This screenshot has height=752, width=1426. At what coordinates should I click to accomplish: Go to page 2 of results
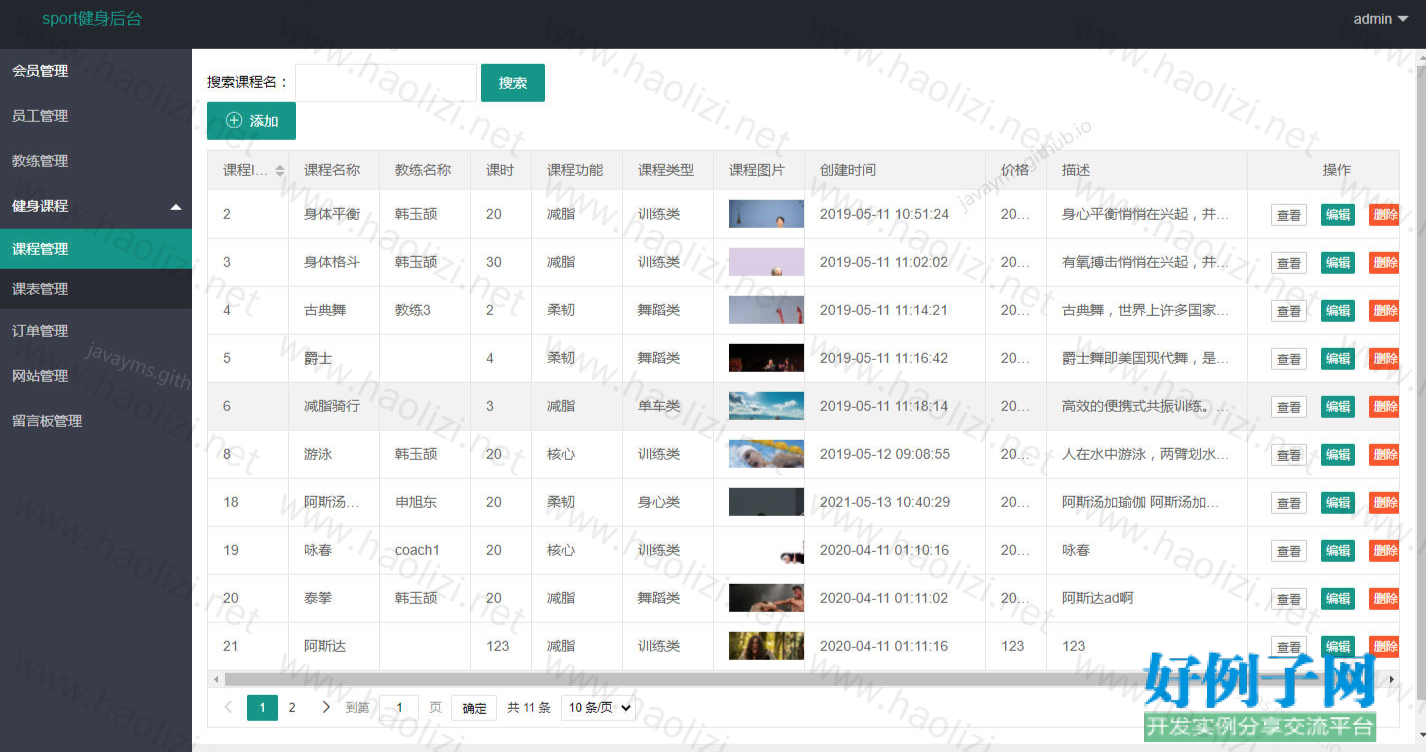[292, 707]
